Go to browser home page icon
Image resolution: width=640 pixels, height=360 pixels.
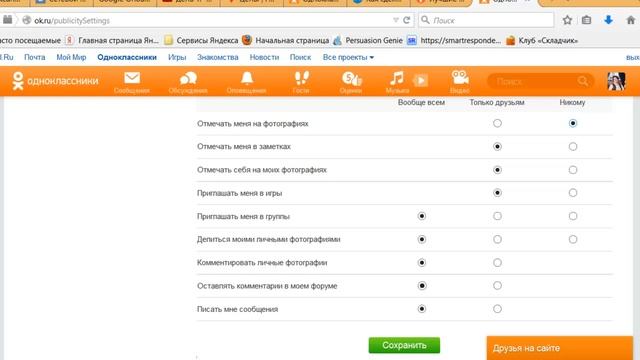pyautogui.click(x=631, y=20)
